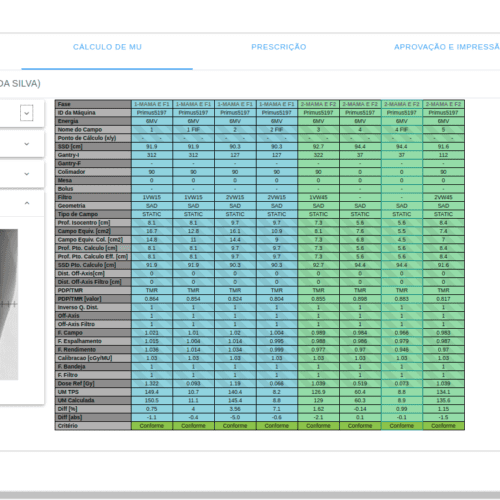Select 14.8 in Campo Equiv. Col. row
Image resolution: width=500 pixels, height=500 pixels.
[152, 240]
